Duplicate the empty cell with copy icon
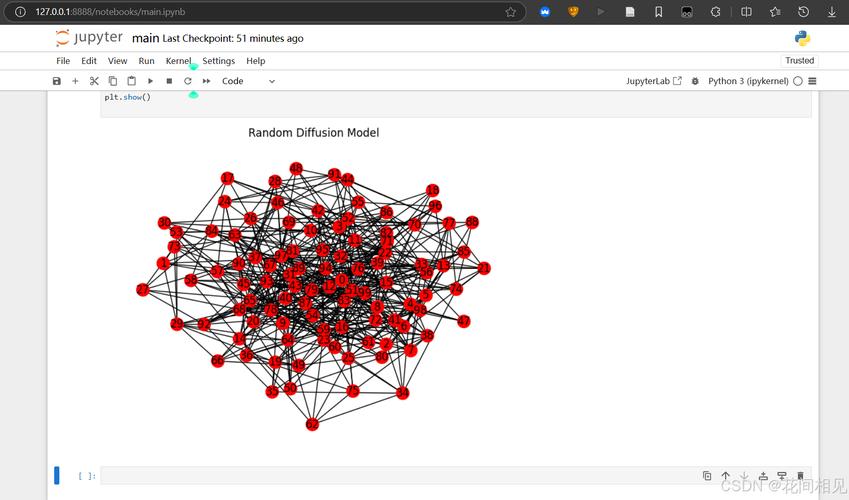The width and height of the screenshot is (849, 500). coord(707,476)
